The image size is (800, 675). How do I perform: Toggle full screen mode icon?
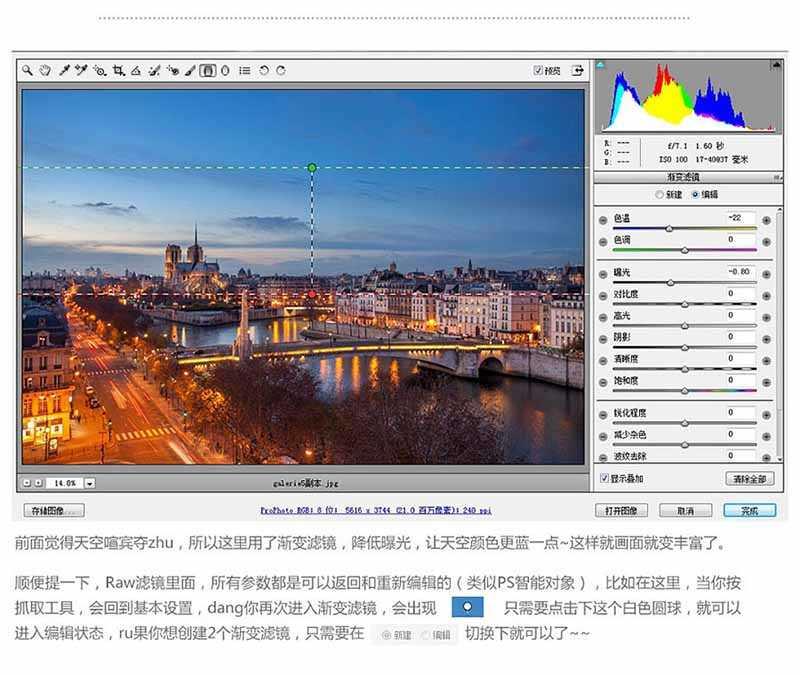pyautogui.click(x=576, y=71)
